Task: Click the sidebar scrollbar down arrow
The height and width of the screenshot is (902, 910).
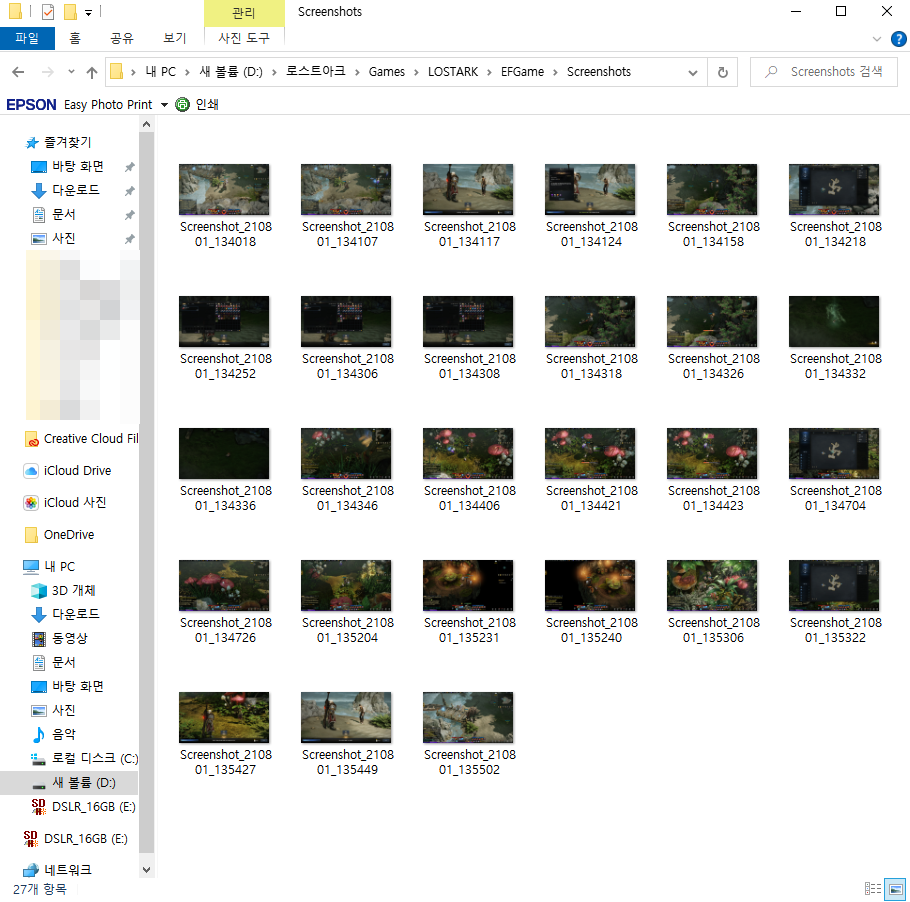Action: click(146, 869)
